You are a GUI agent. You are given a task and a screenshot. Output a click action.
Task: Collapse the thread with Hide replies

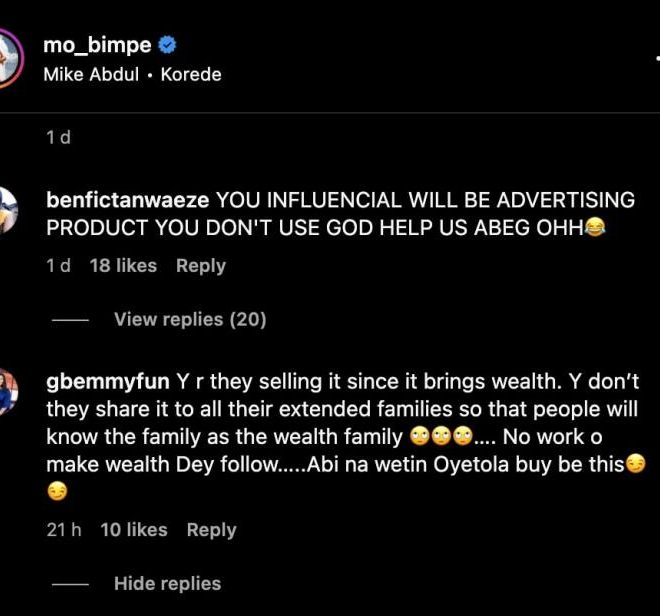click(167, 583)
